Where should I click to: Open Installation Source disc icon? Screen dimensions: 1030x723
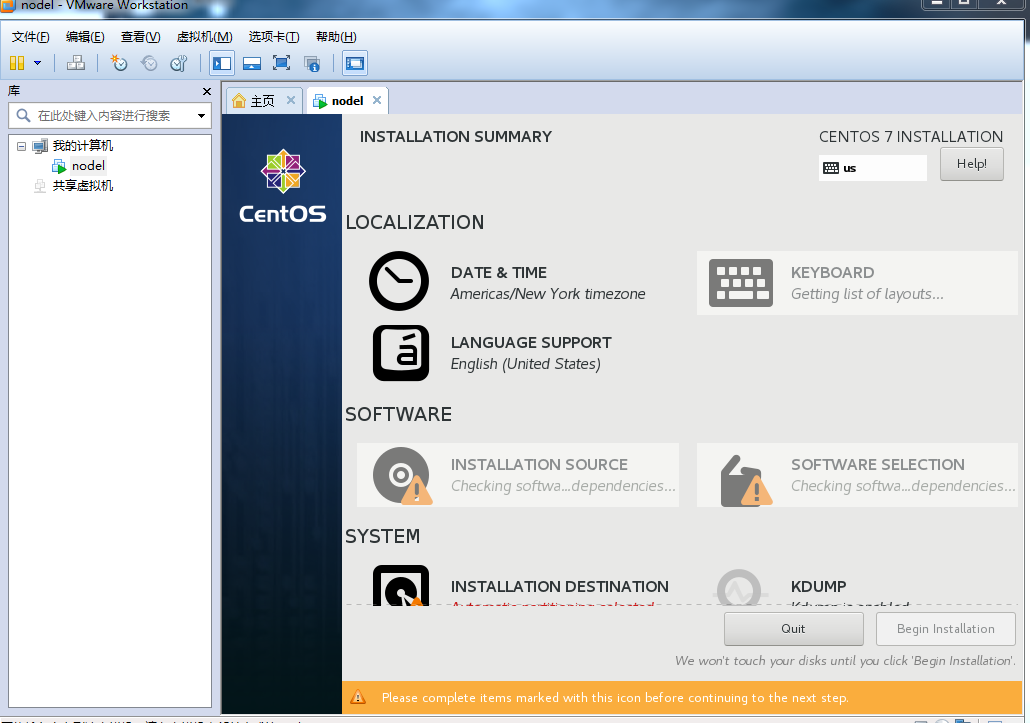click(401, 475)
